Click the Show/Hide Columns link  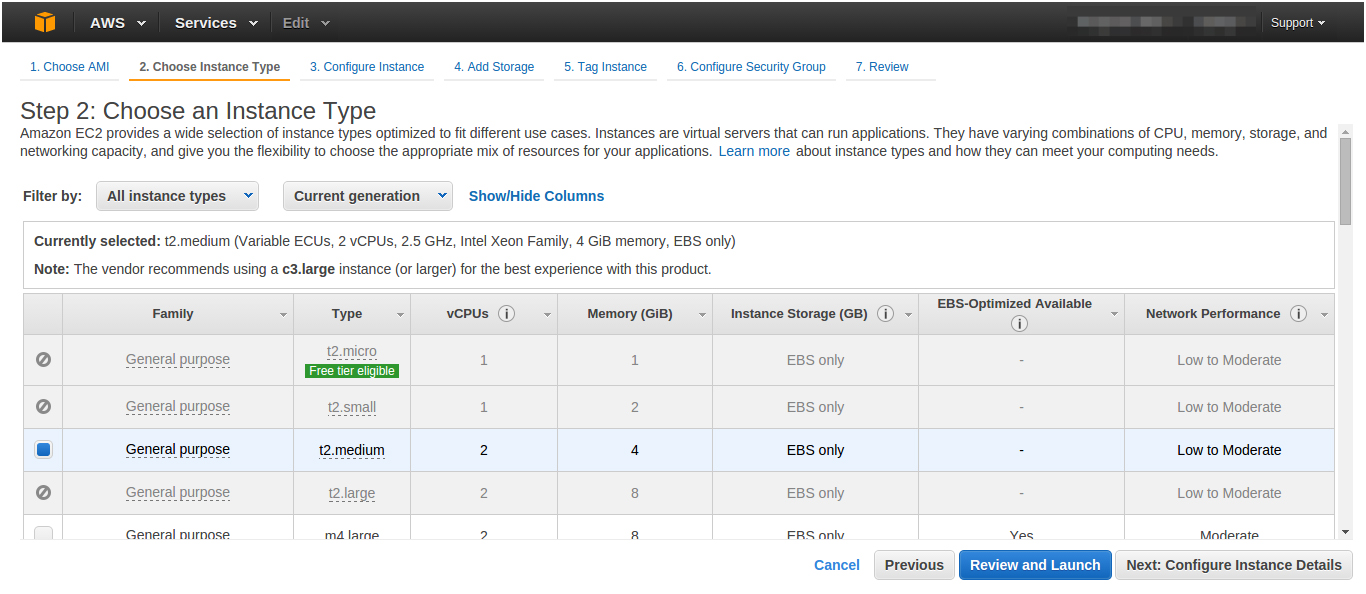pos(536,196)
